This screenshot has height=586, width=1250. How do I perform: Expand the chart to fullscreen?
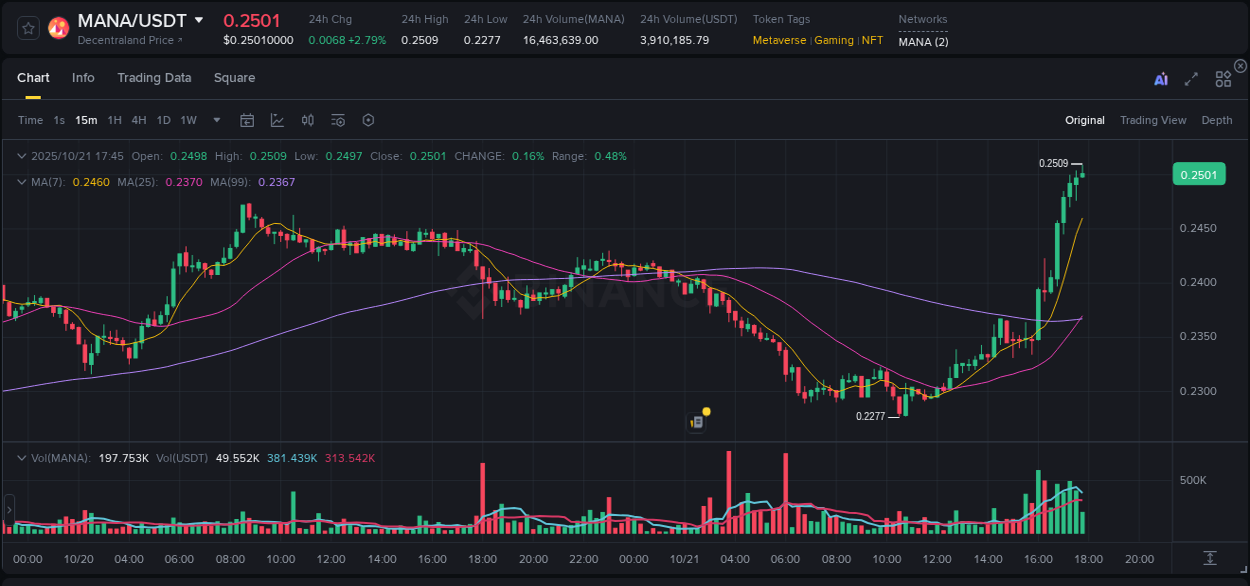click(x=1191, y=78)
